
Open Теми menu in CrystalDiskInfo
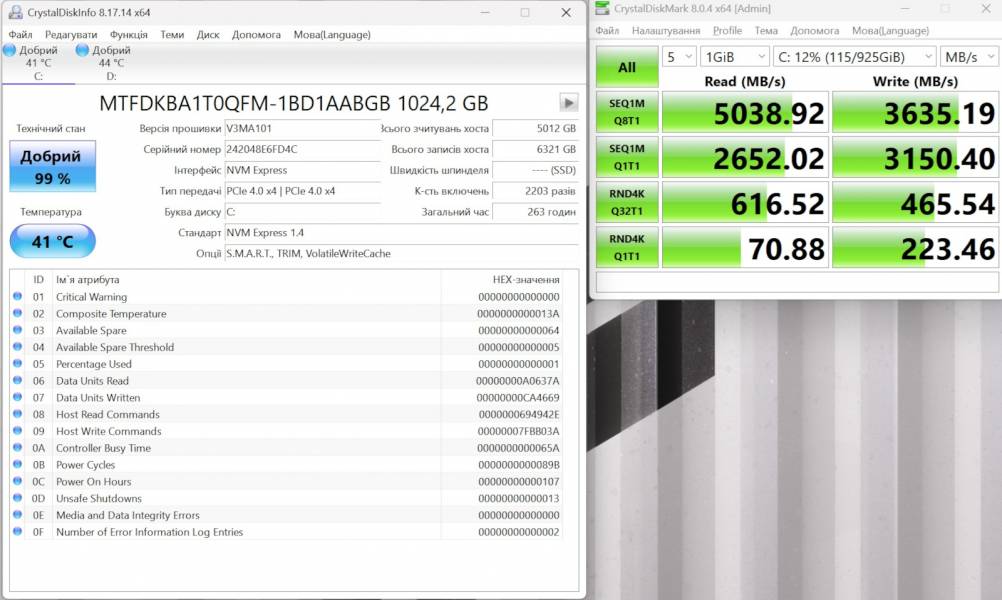[172, 35]
